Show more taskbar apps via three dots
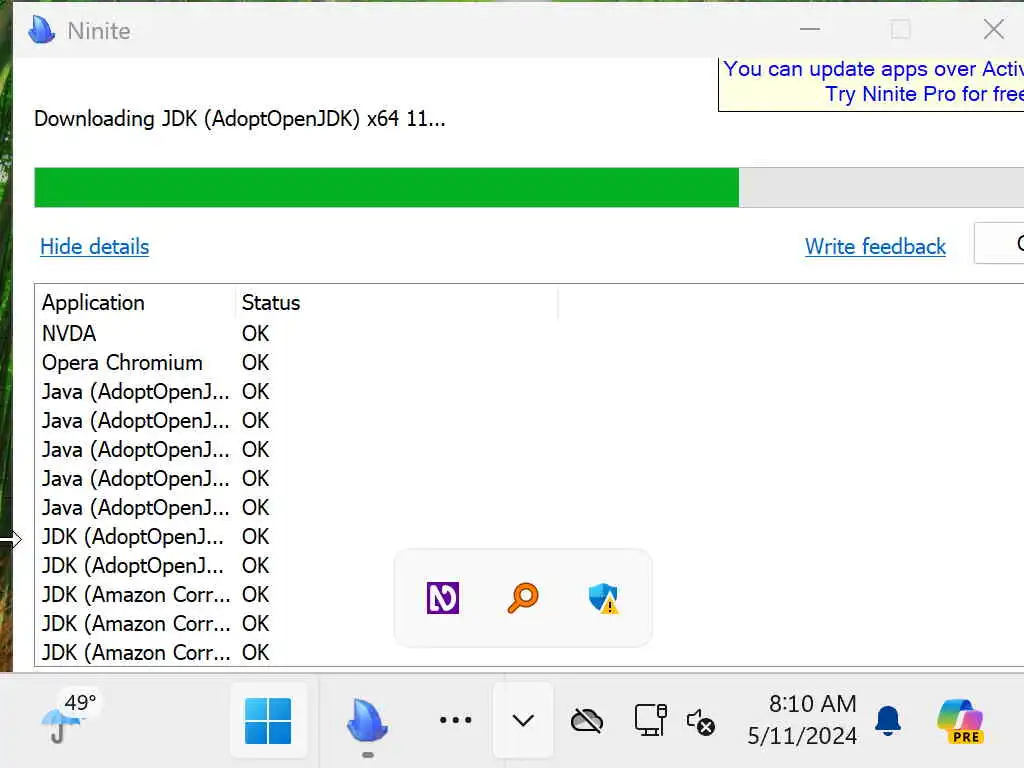 click(455, 720)
